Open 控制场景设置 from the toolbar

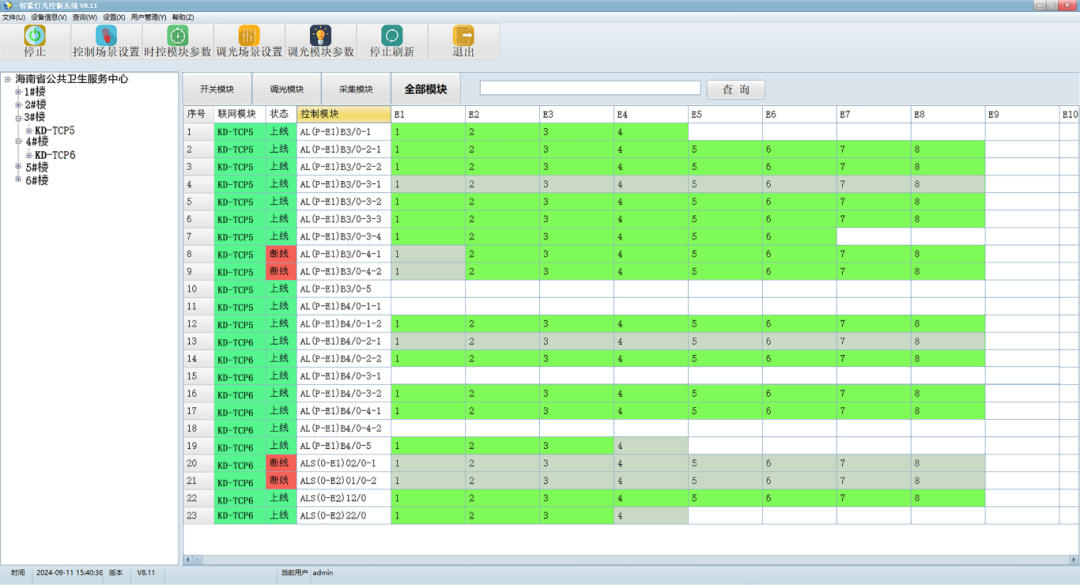pyautogui.click(x=106, y=35)
